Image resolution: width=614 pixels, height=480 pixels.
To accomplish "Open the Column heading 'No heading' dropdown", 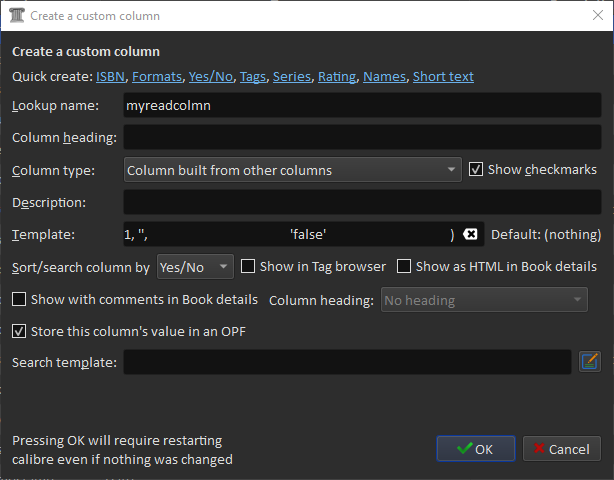I will click(484, 300).
